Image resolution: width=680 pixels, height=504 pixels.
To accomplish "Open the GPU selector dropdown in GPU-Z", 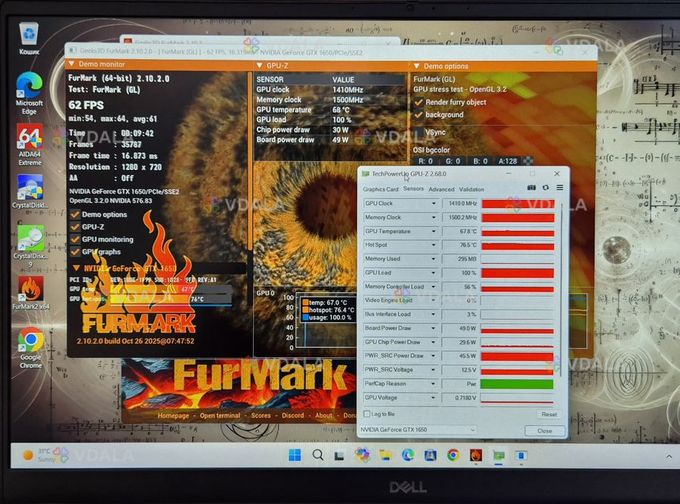I will pyautogui.click(x=417, y=429).
